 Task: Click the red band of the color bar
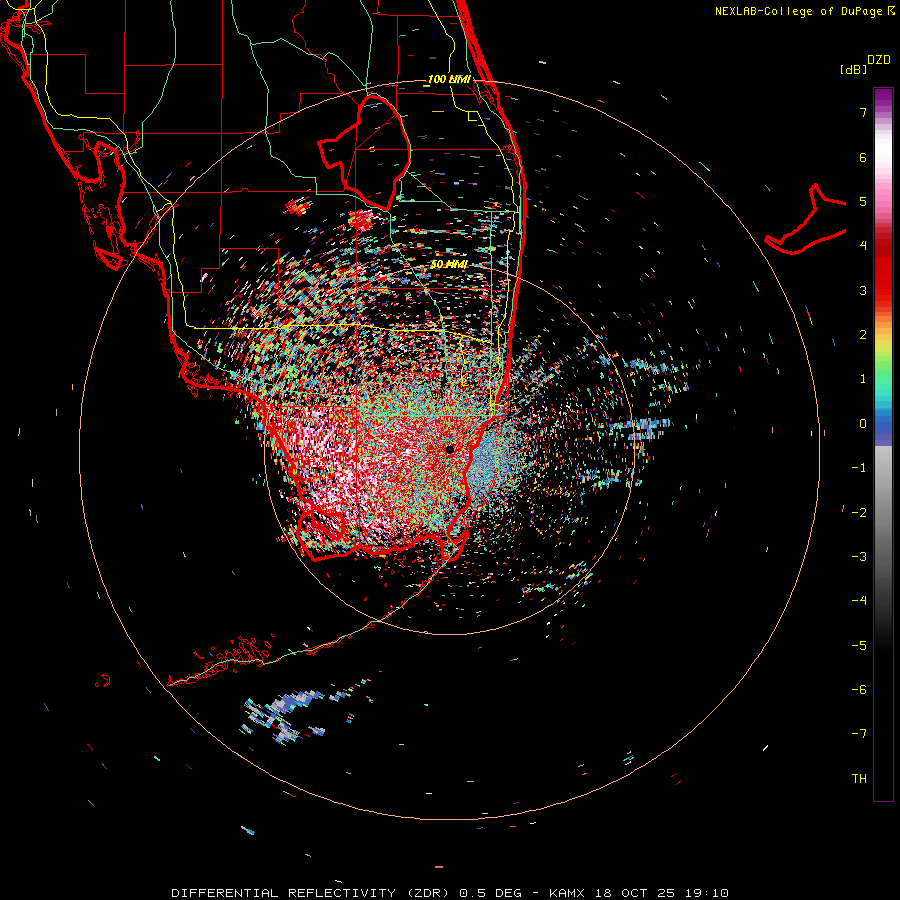(883, 276)
